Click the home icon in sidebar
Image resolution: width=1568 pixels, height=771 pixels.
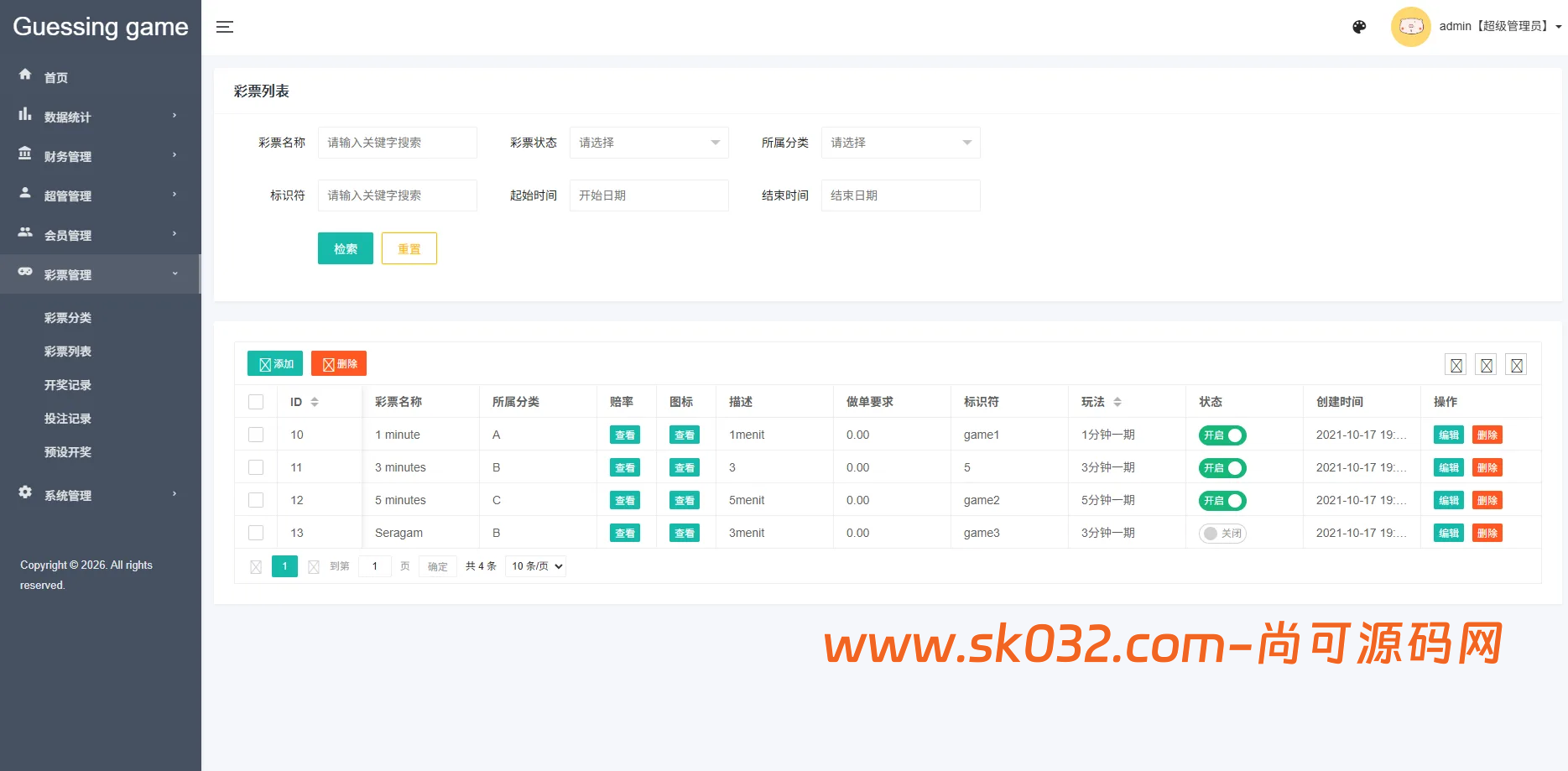(x=25, y=75)
